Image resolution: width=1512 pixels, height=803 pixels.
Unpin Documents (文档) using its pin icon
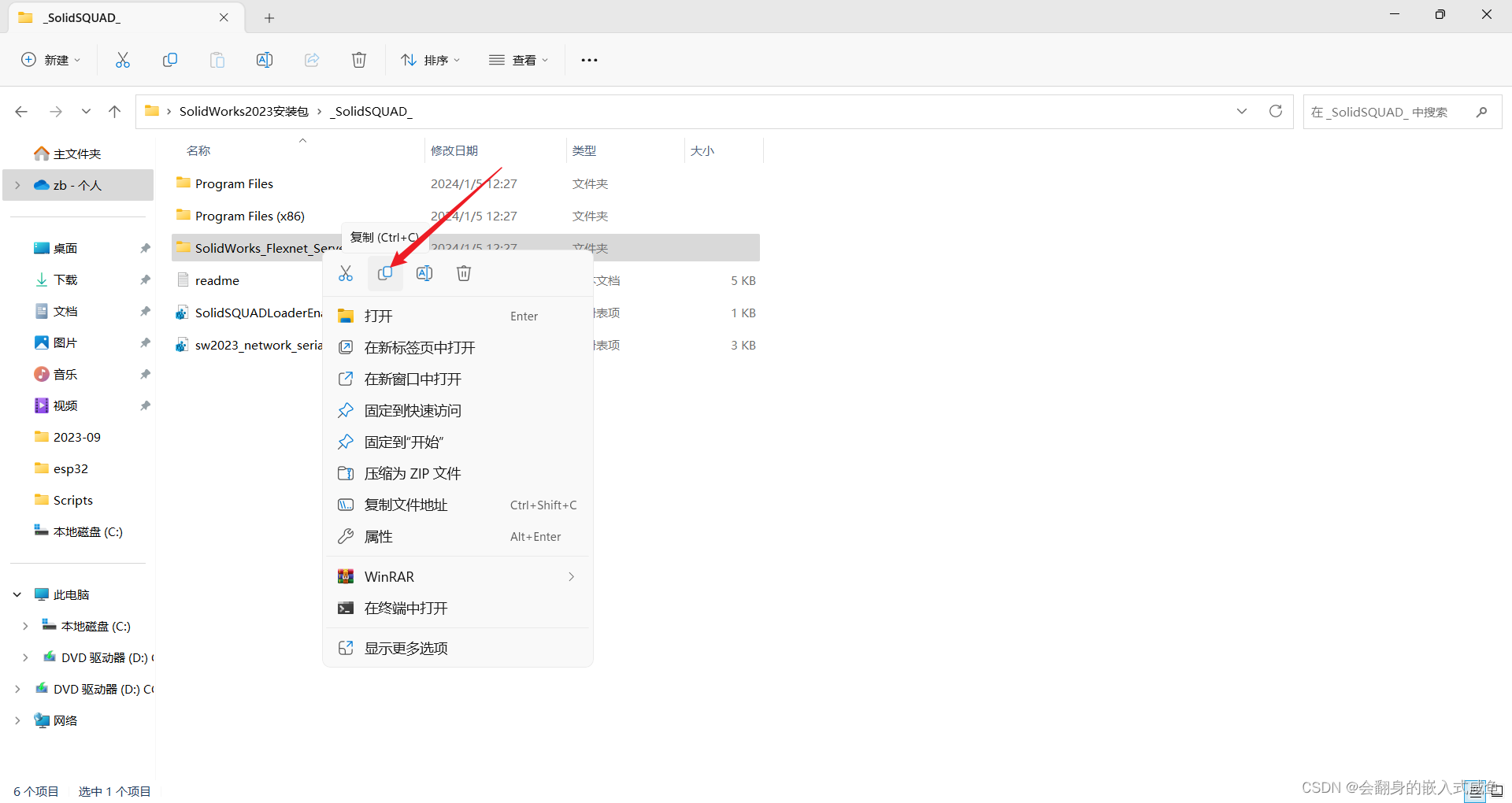[146, 311]
